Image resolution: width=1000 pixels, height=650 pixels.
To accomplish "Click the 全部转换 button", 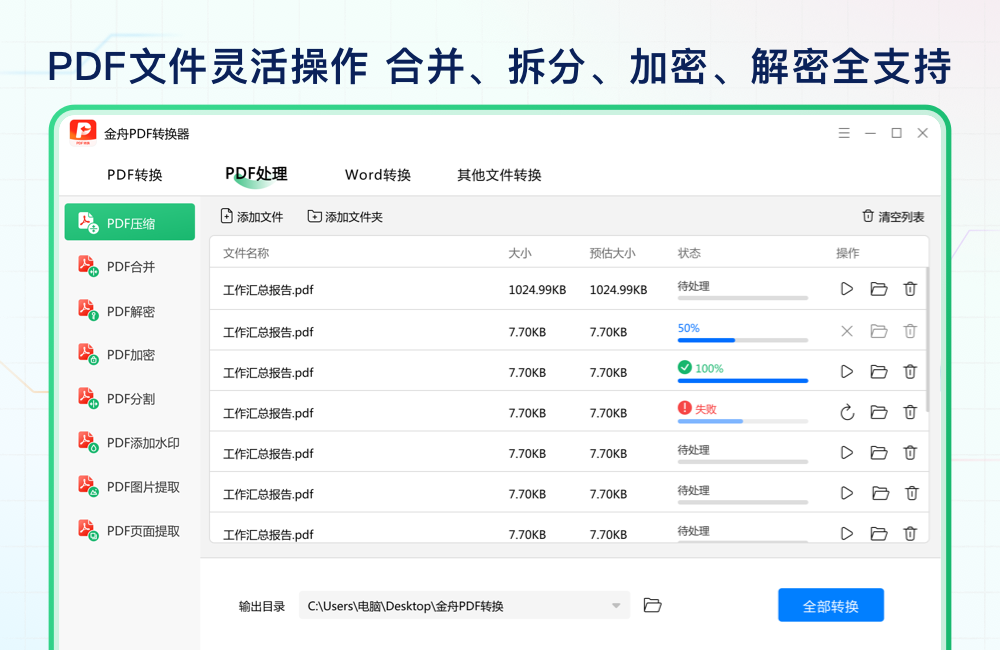I will pyautogui.click(x=830, y=605).
